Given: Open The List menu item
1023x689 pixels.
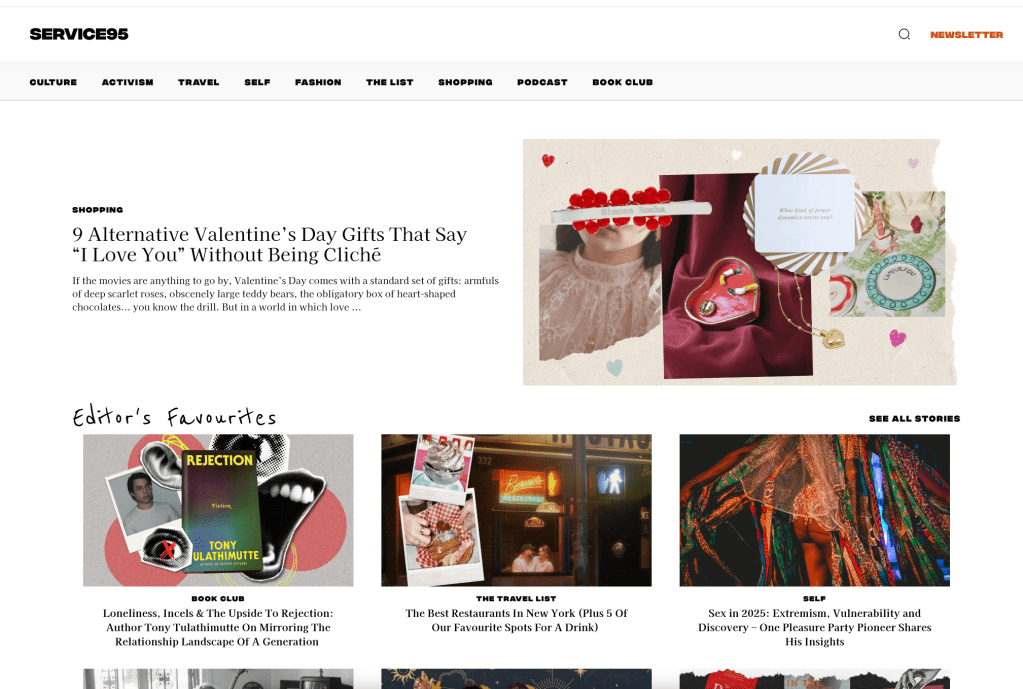Looking at the screenshot, I should (x=389, y=82).
